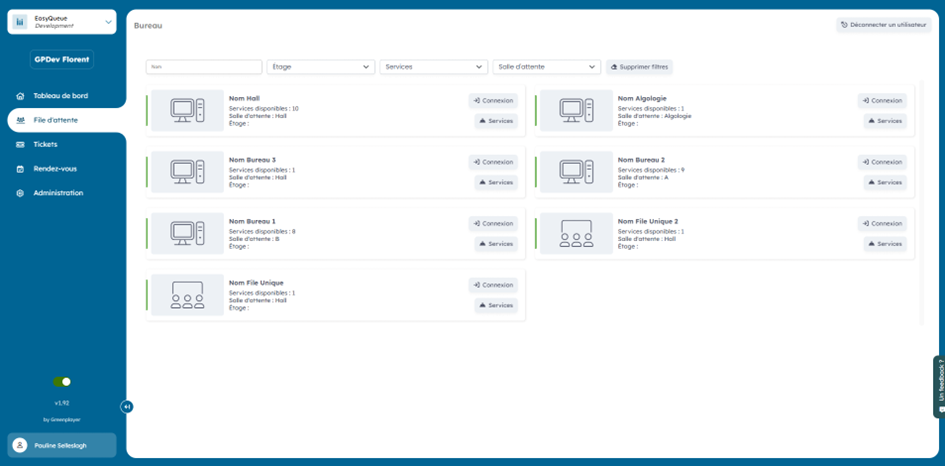Viewport: 945px width, 466px height.
Task: Click the Bureau 3 desk computer icon
Action: click(x=187, y=171)
